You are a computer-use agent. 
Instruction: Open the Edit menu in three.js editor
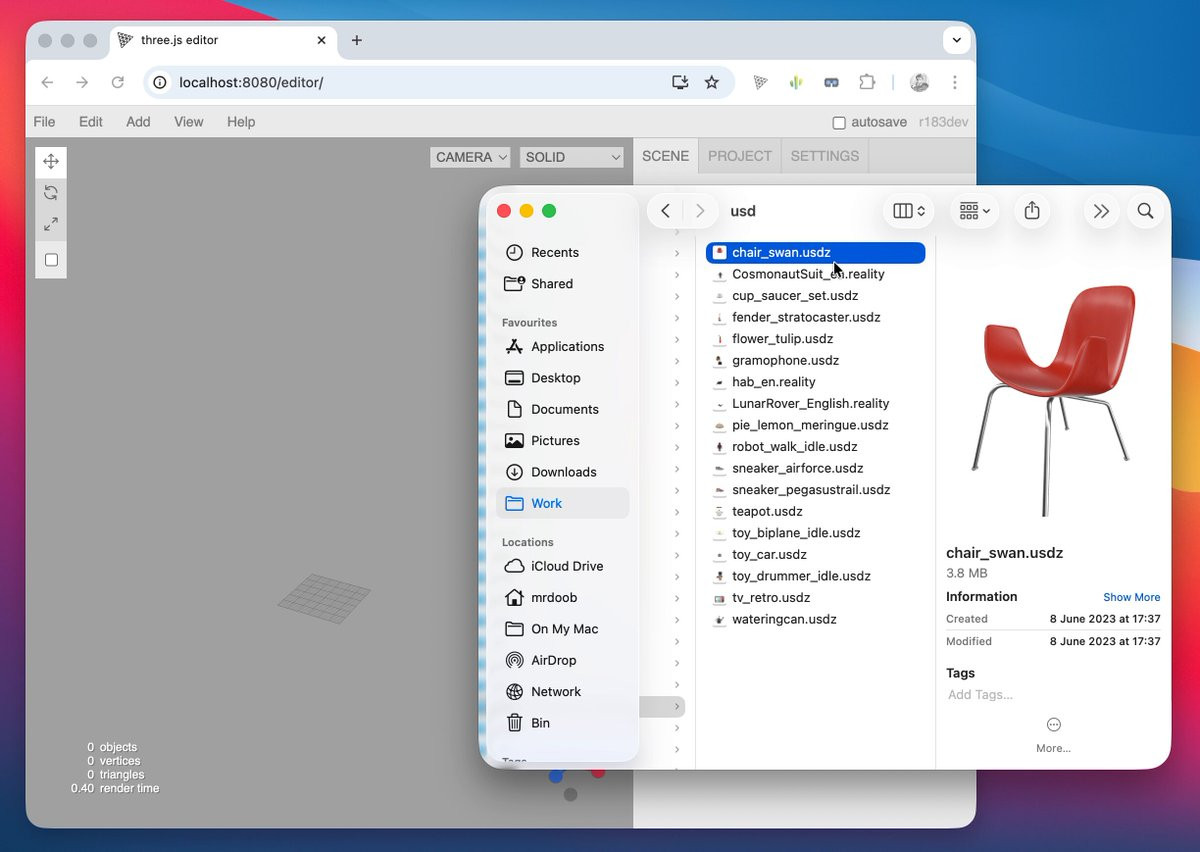(91, 122)
